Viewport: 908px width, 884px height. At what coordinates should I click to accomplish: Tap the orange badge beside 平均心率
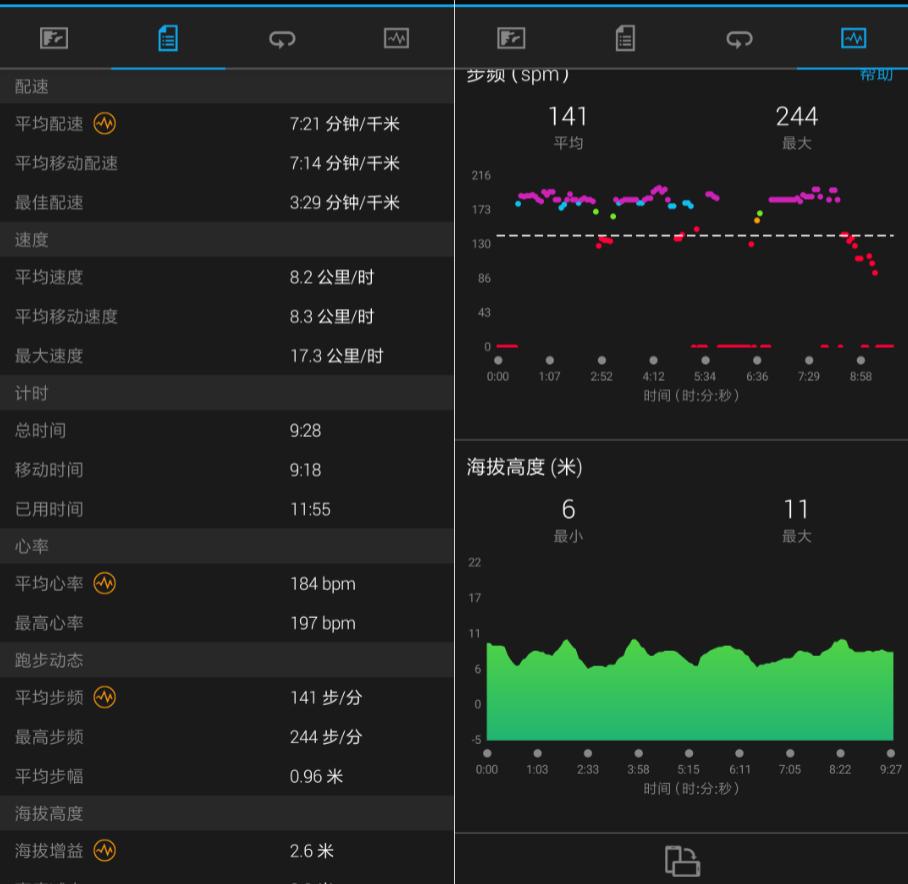[x=105, y=583]
